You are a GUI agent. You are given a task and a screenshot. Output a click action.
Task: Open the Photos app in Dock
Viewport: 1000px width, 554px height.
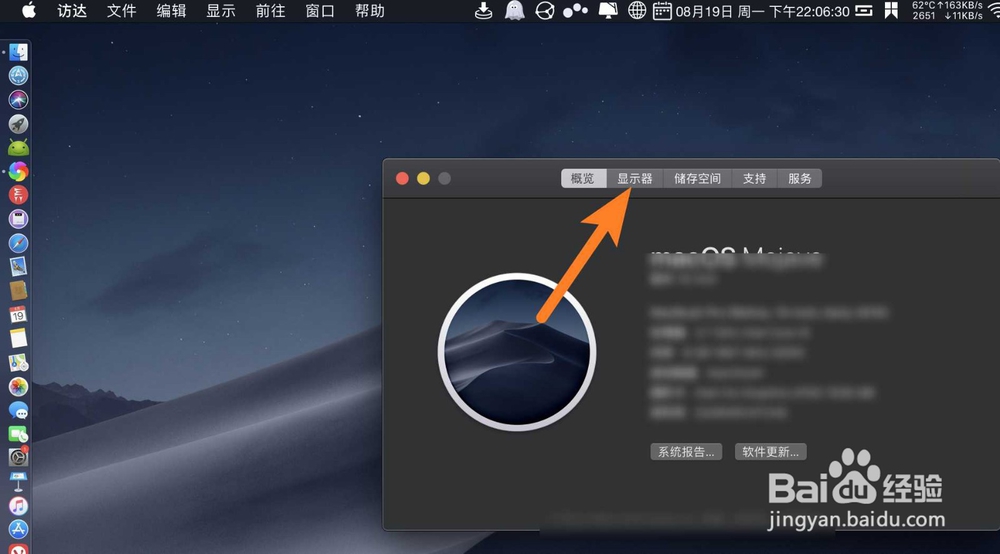click(18, 386)
